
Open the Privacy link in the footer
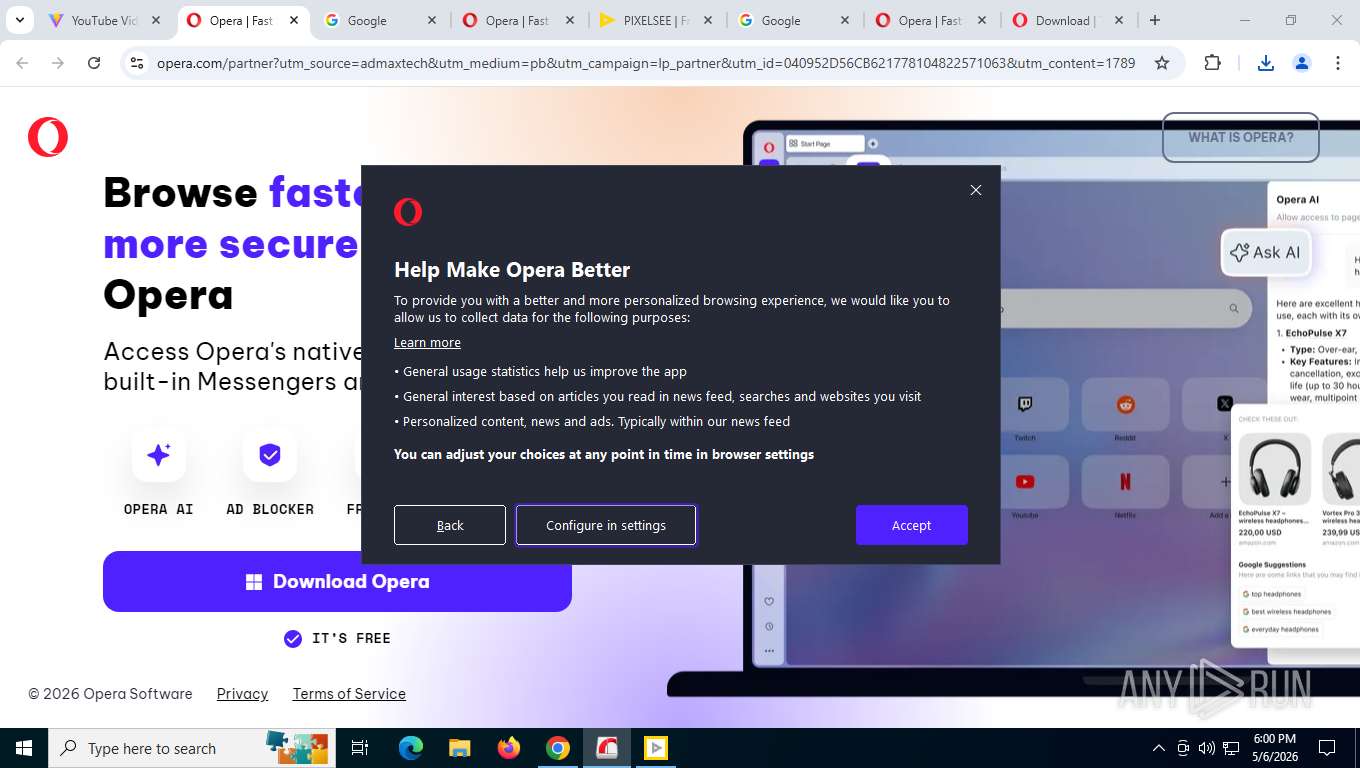click(242, 693)
